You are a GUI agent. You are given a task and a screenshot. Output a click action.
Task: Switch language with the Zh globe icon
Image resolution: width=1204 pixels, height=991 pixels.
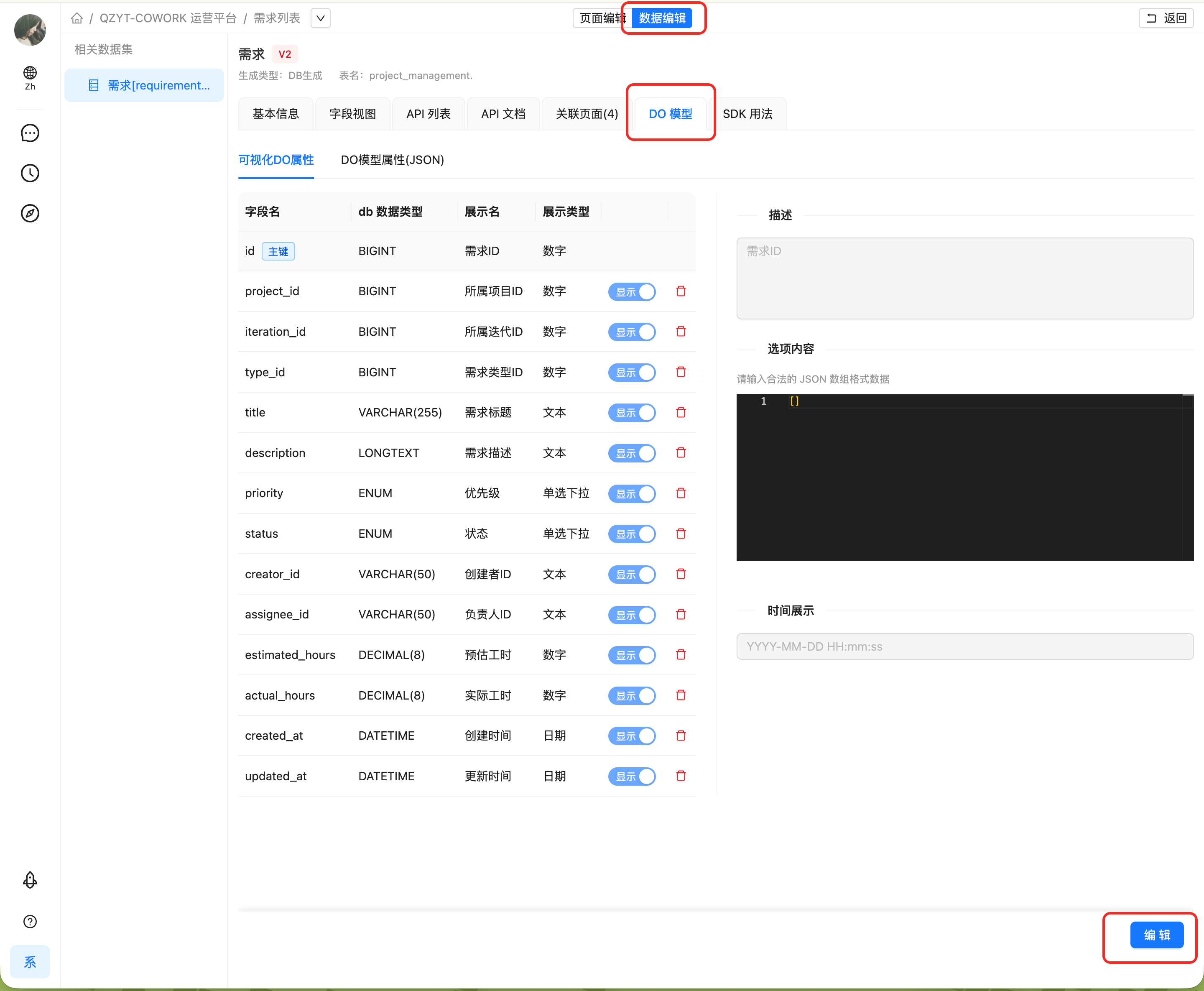(x=30, y=78)
